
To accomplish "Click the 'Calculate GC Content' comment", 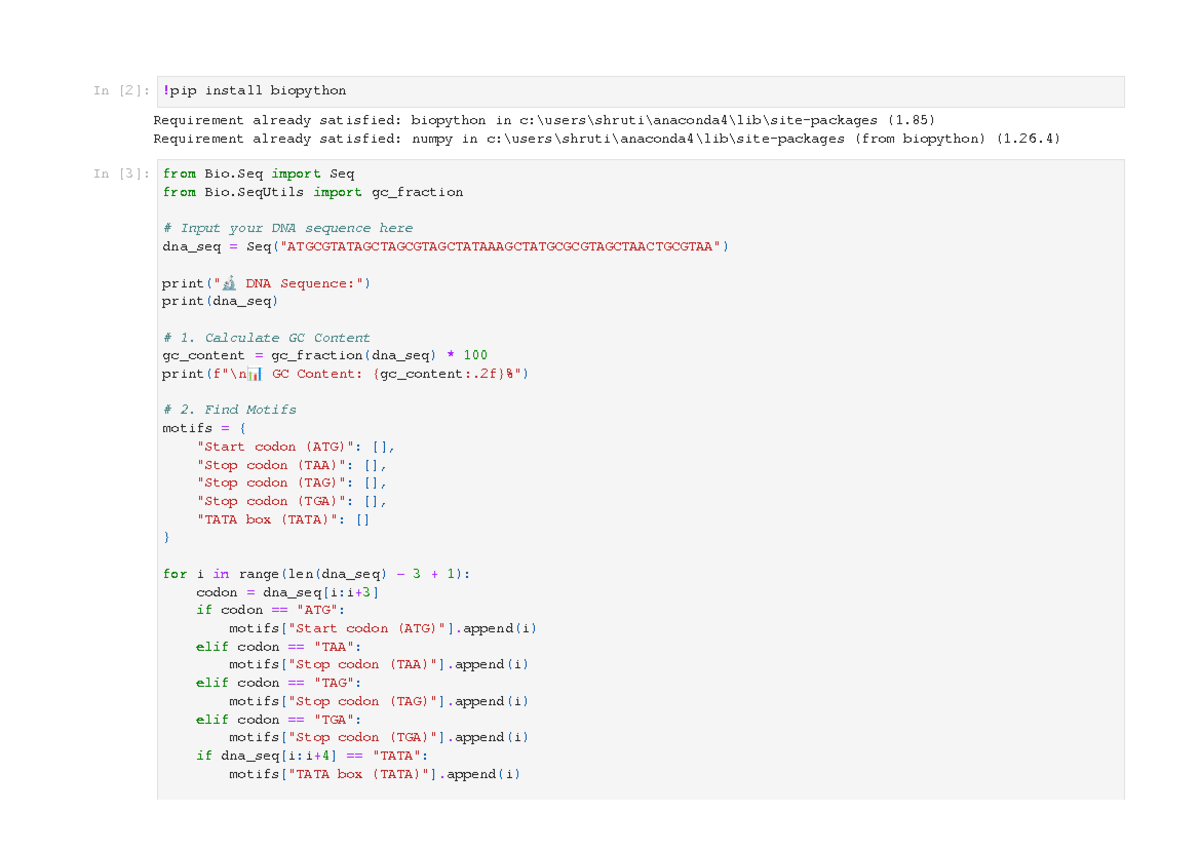I will (x=266, y=338).
